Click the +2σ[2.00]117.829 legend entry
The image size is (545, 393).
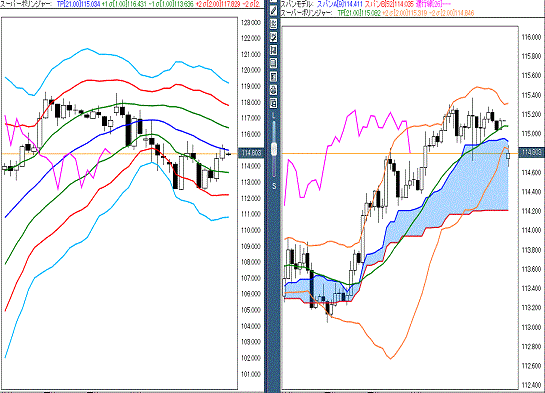(x=218, y=5)
